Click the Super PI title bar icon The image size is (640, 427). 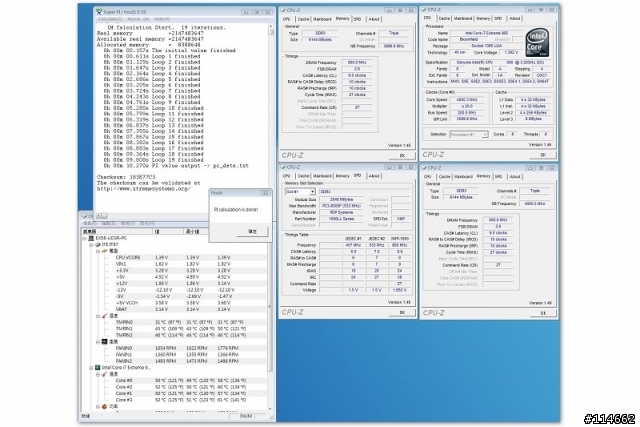(x=99, y=12)
